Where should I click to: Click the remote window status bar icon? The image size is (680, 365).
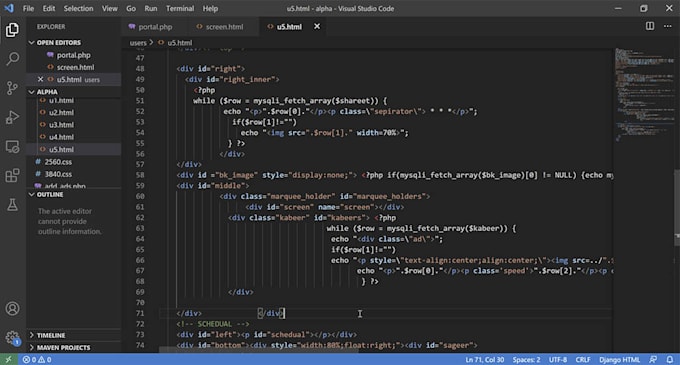pyautogui.click(x=9, y=359)
